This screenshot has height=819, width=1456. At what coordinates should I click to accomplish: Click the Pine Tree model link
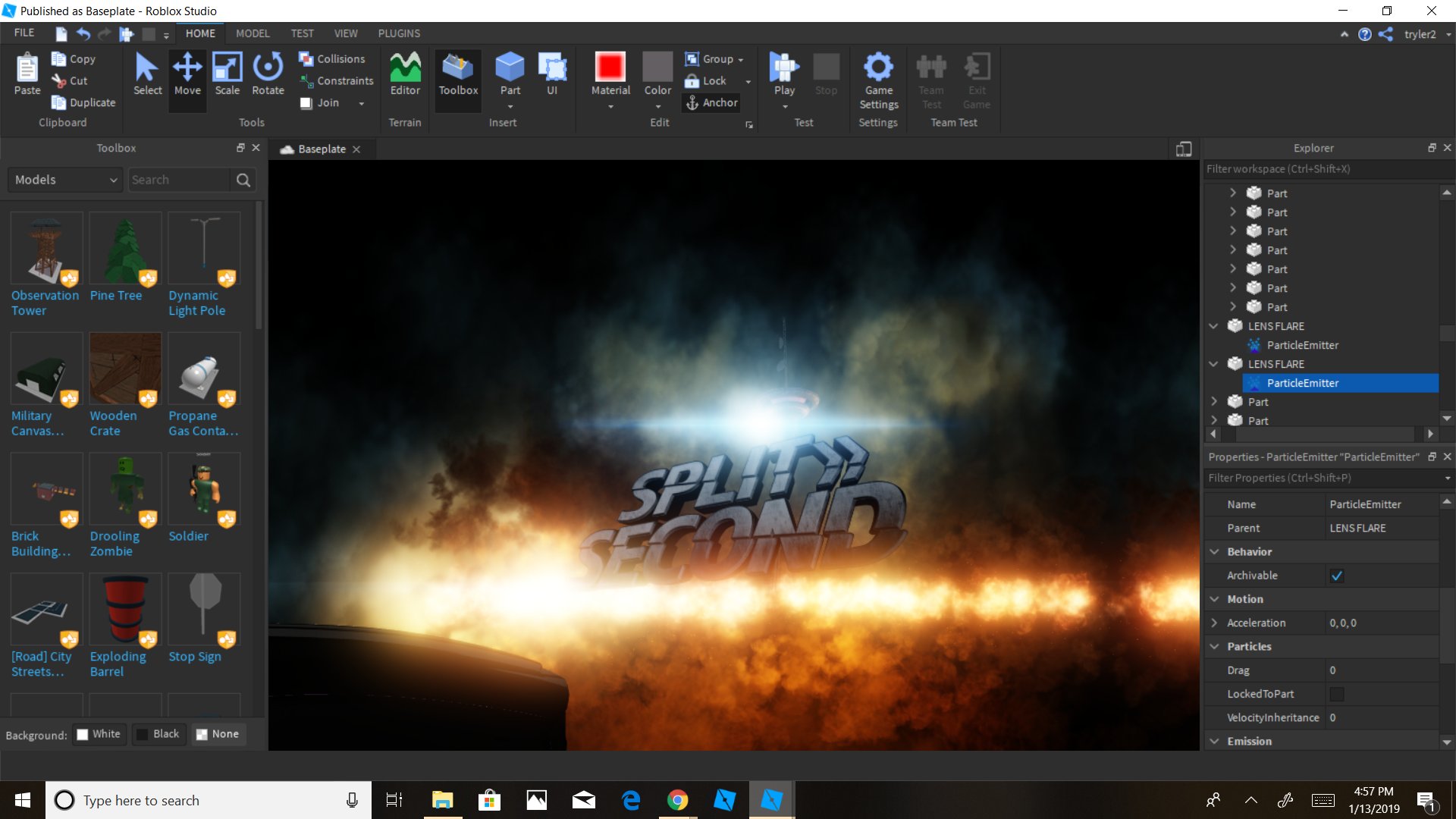point(116,296)
